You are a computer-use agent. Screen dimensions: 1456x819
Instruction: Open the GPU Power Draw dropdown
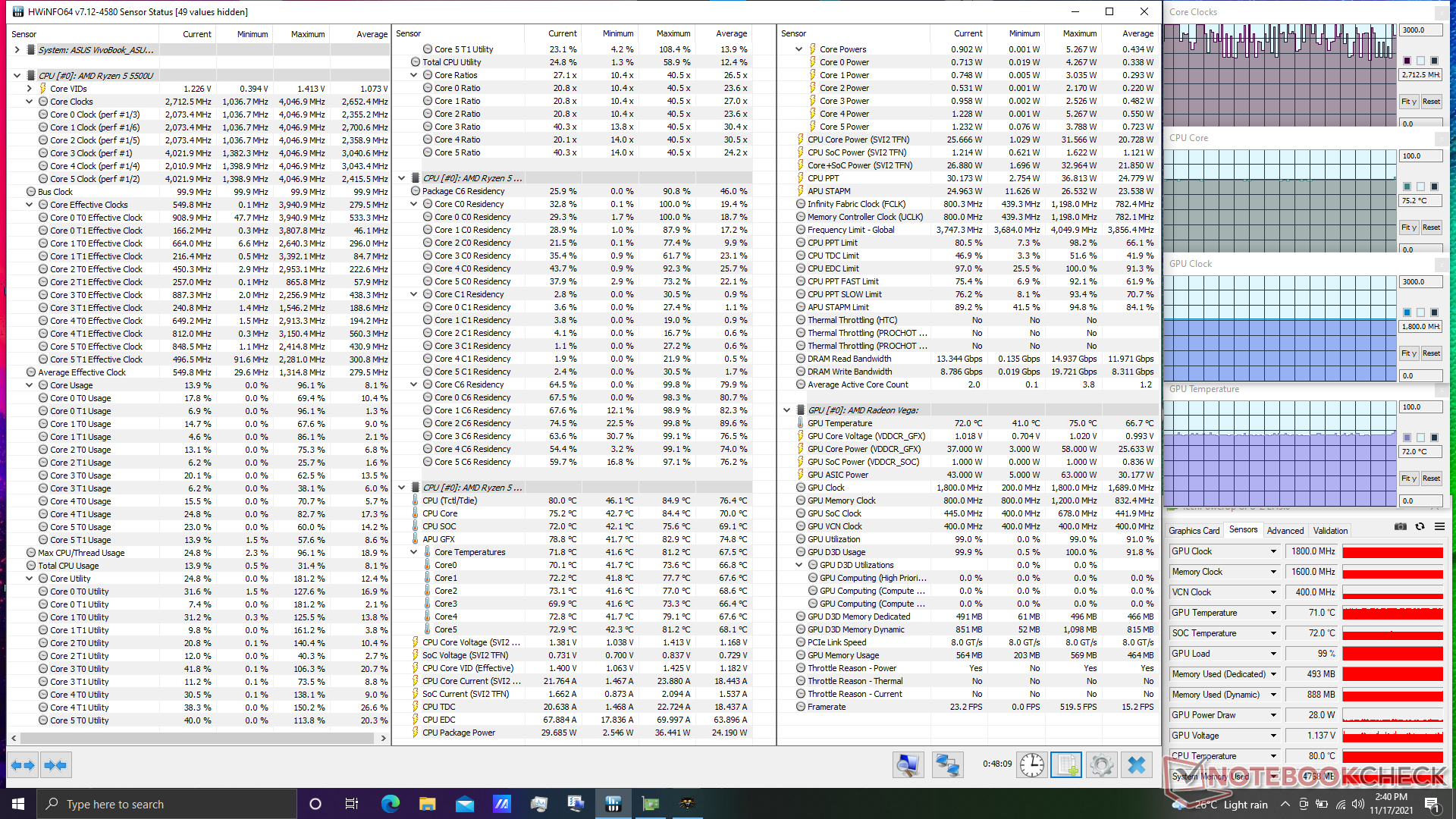point(1273,715)
